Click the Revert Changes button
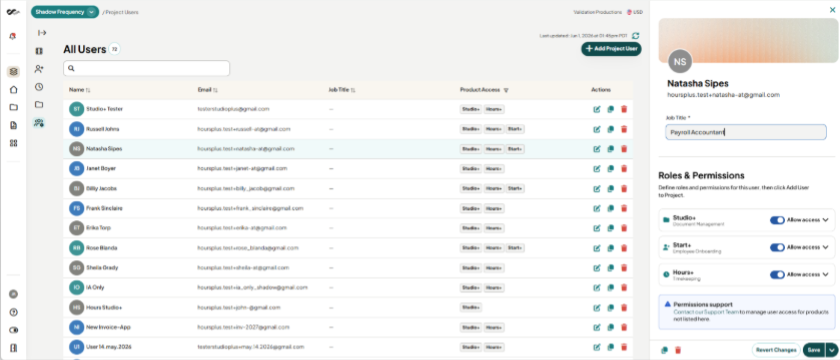 pos(776,350)
